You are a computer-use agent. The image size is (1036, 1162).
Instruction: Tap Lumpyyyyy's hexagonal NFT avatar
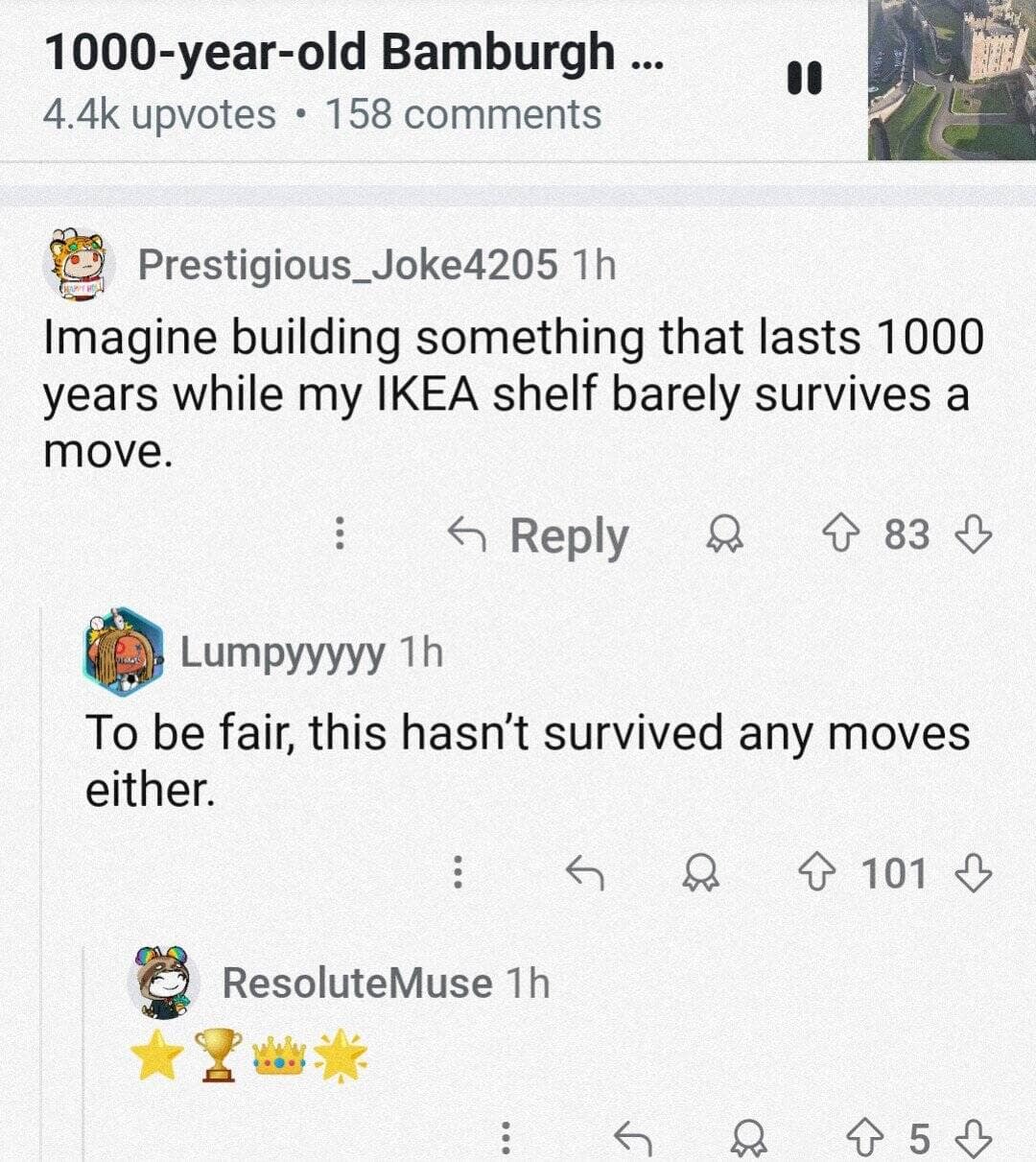pos(121,652)
